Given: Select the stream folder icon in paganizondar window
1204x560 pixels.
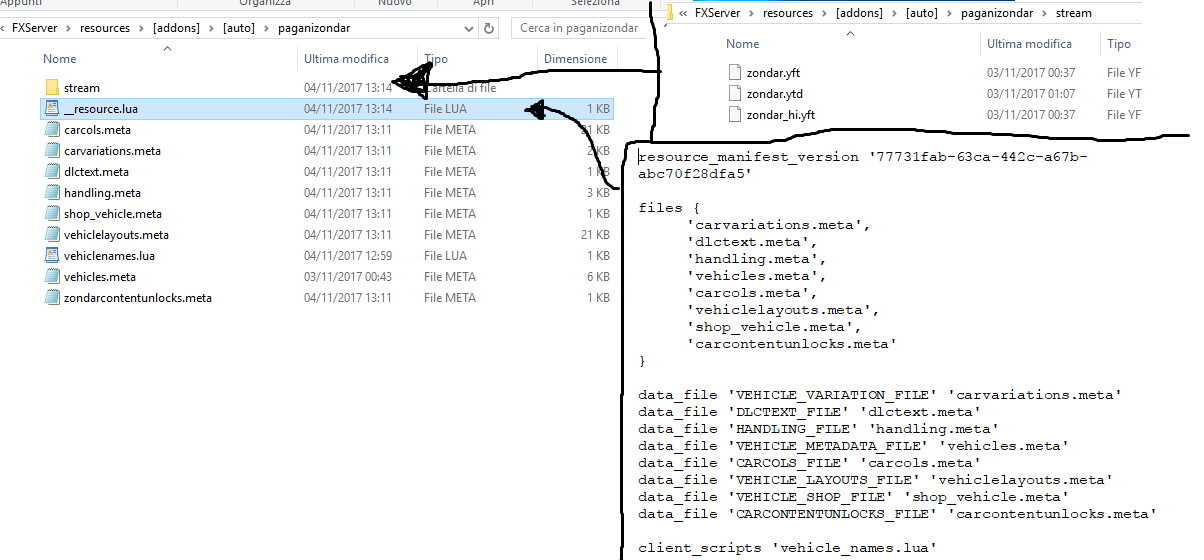Looking at the screenshot, I should point(52,88).
